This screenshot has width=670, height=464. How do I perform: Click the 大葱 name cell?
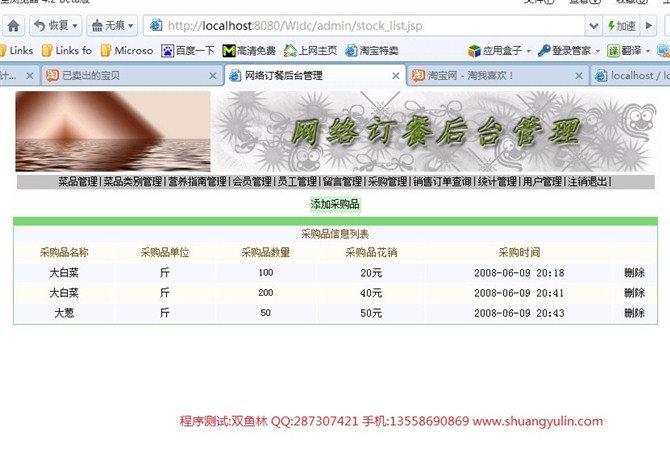pos(64,313)
